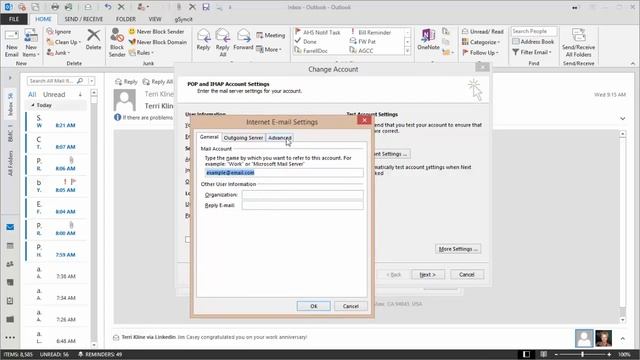Apply the FW Pat quick step
Viewport: 640px width, 360px height.
(363, 42)
